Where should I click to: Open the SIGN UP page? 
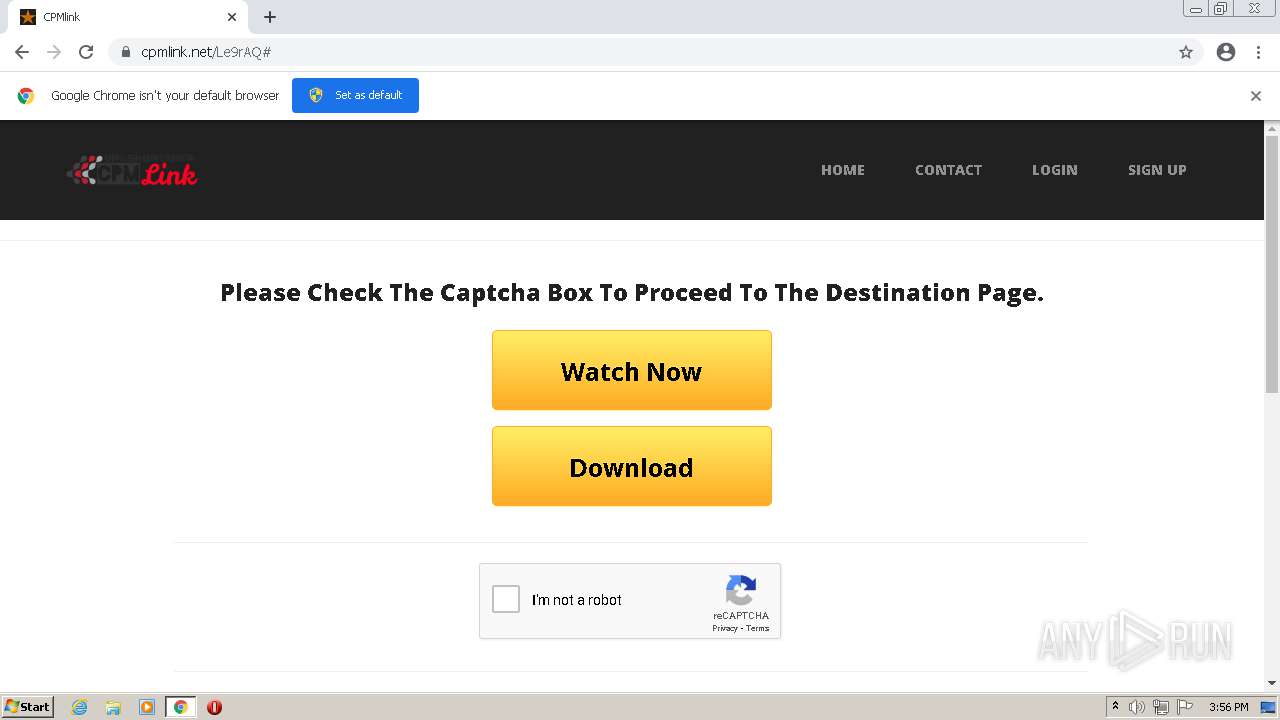pos(1157,170)
